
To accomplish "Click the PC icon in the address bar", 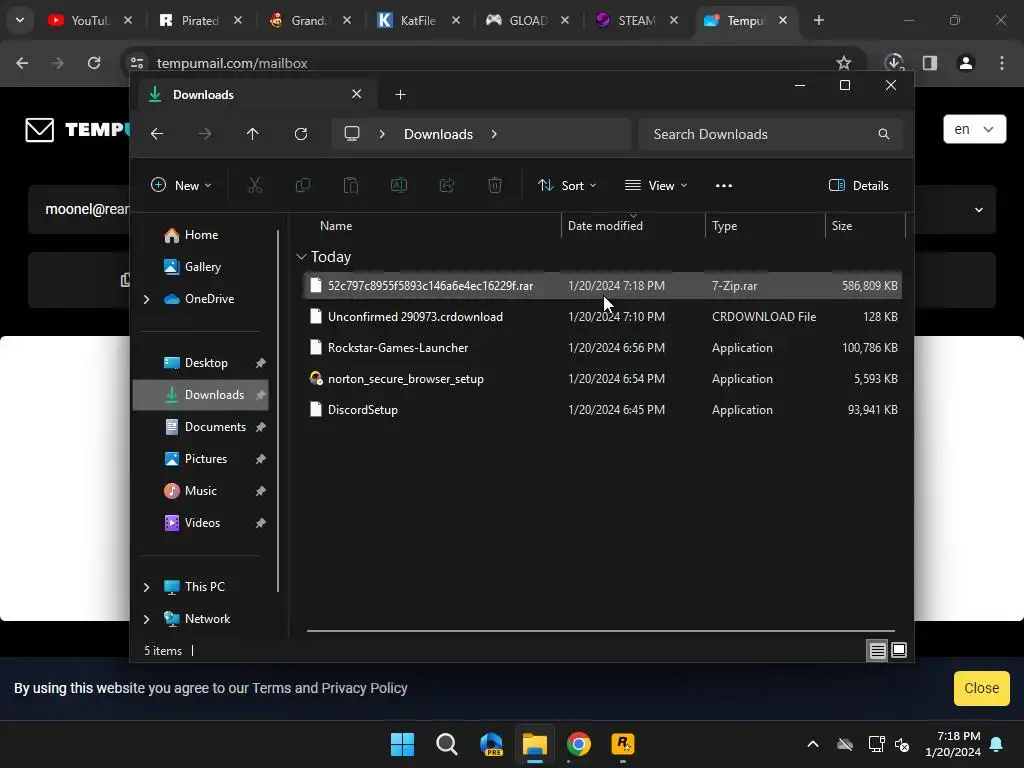I will coord(352,134).
